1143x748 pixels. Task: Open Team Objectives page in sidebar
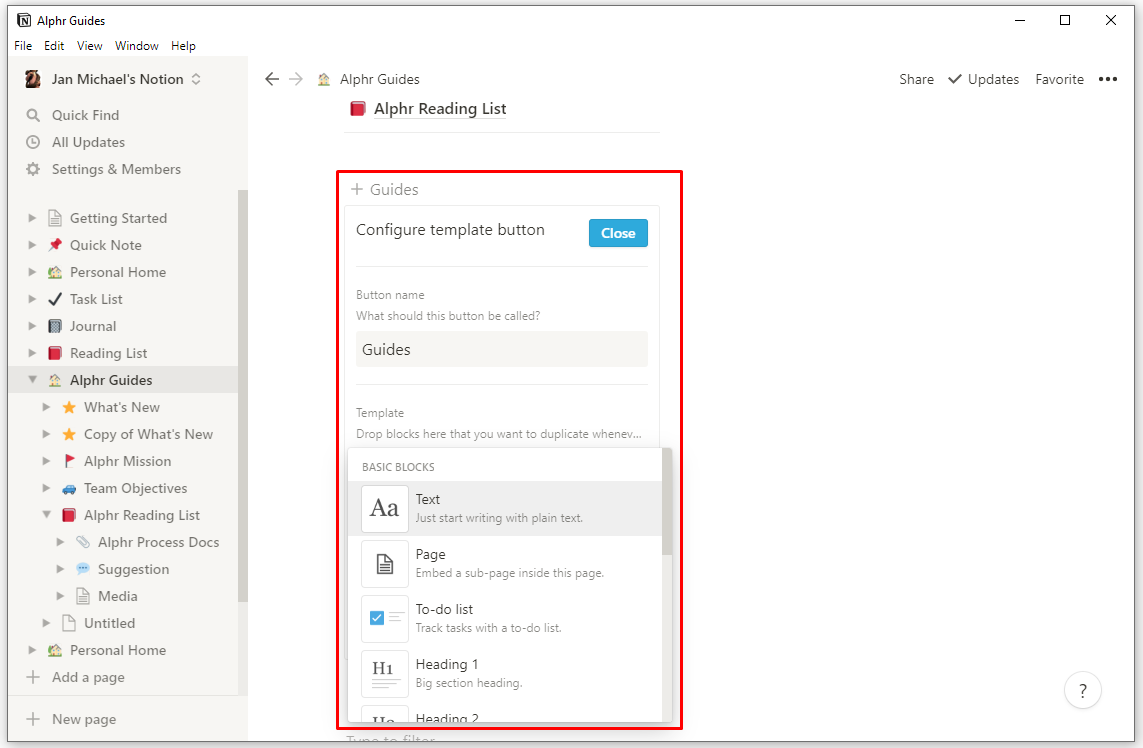coord(135,488)
